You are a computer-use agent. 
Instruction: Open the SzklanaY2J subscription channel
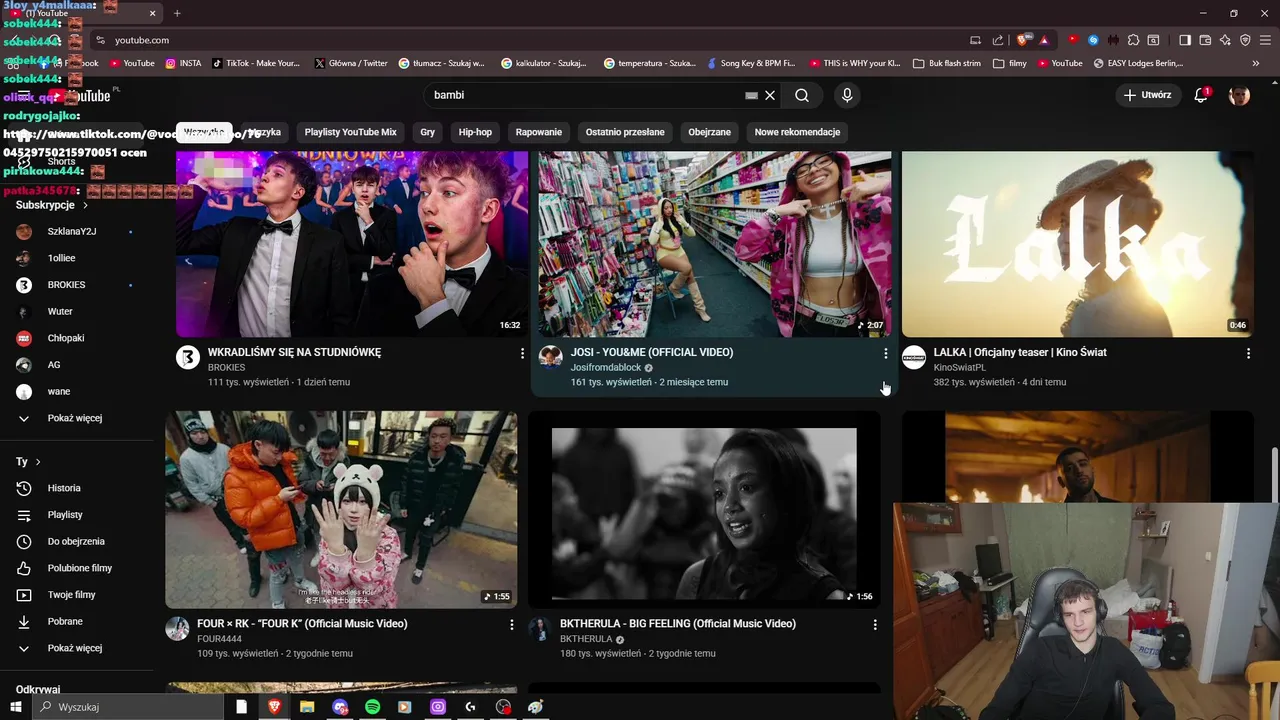coord(75,232)
